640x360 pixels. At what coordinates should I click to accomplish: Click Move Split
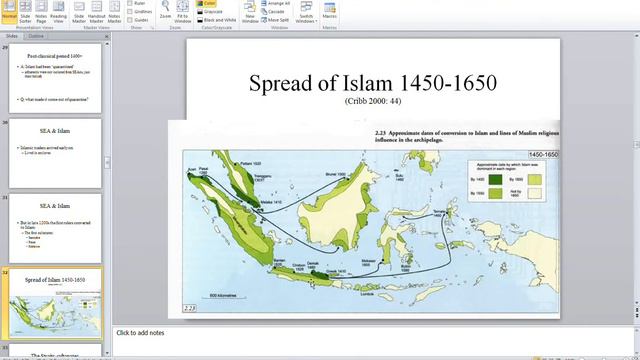pos(275,20)
